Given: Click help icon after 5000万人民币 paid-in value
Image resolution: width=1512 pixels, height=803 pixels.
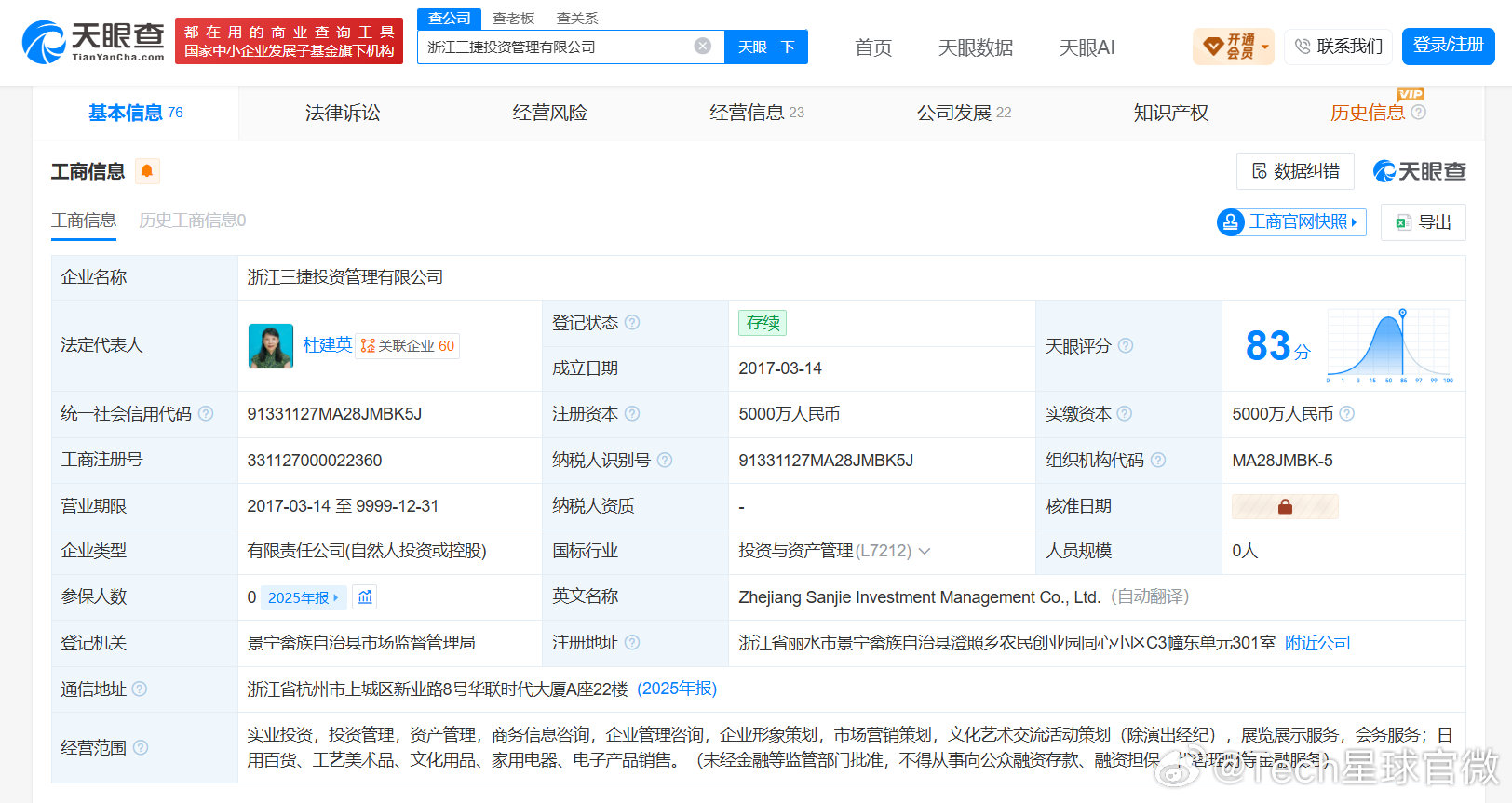Looking at the screenshot, I should [x=1347, y=413].
